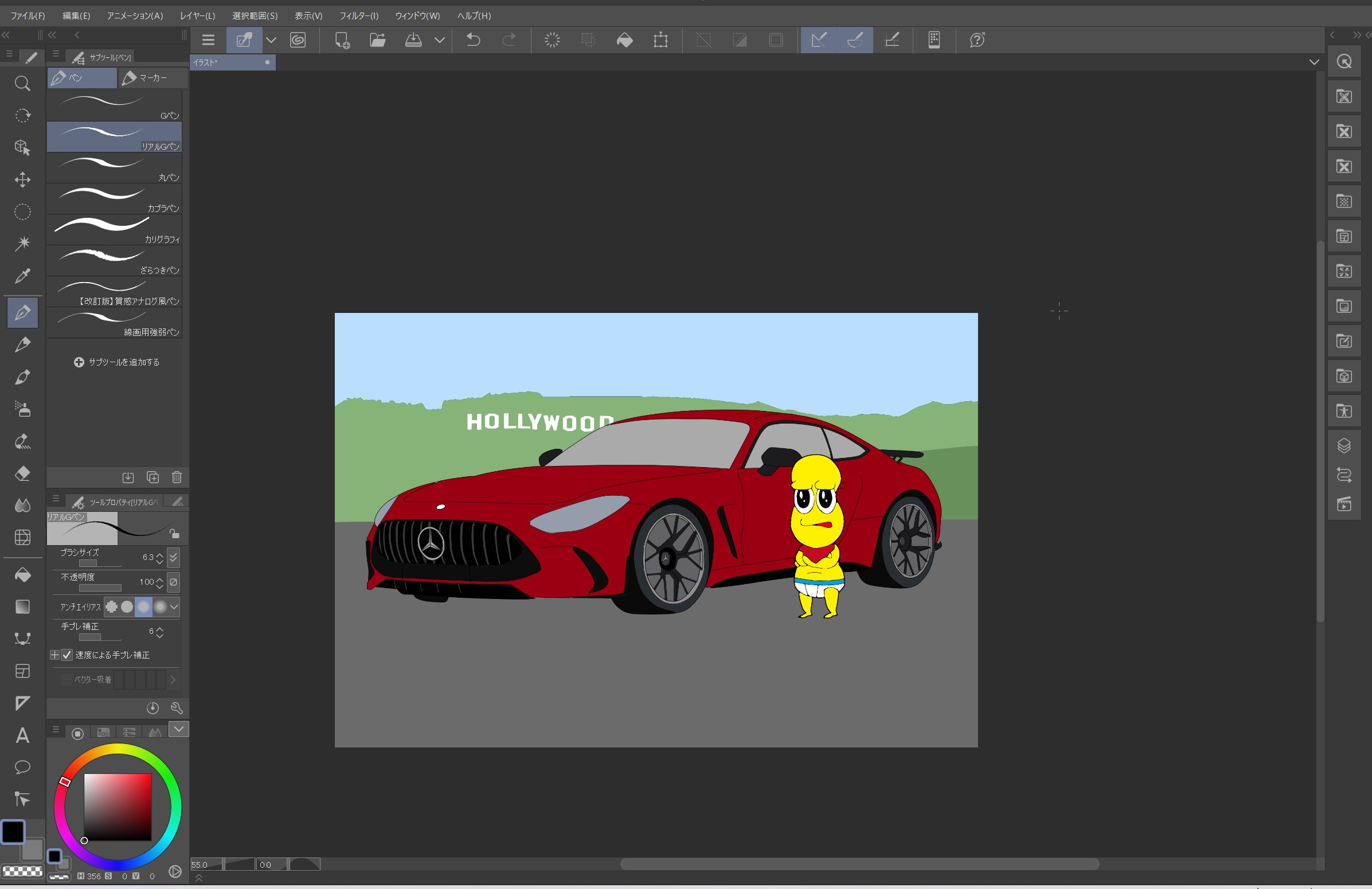Toggle snap to ruler in command bar

(819, 40)
